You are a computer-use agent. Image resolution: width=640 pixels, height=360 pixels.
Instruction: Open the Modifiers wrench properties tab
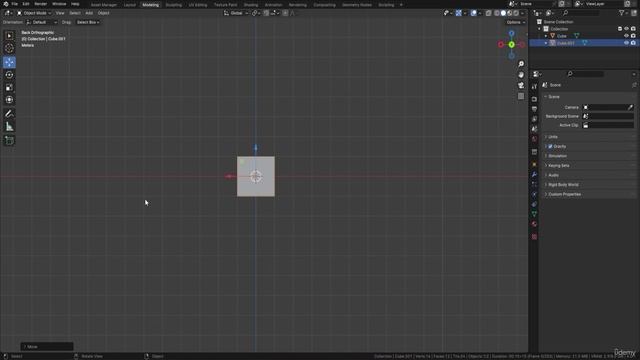534,174
